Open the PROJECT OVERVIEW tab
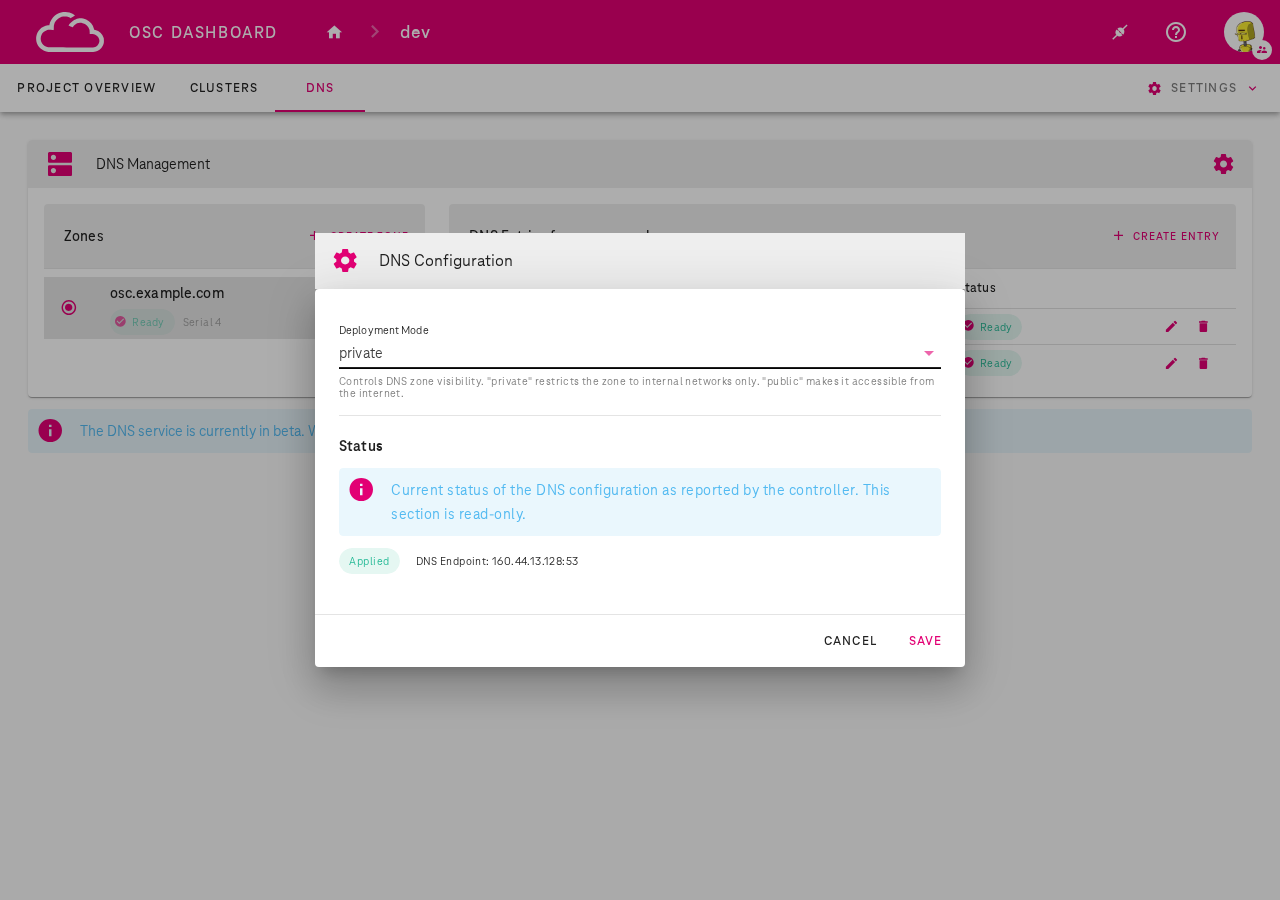 point(86,87)
